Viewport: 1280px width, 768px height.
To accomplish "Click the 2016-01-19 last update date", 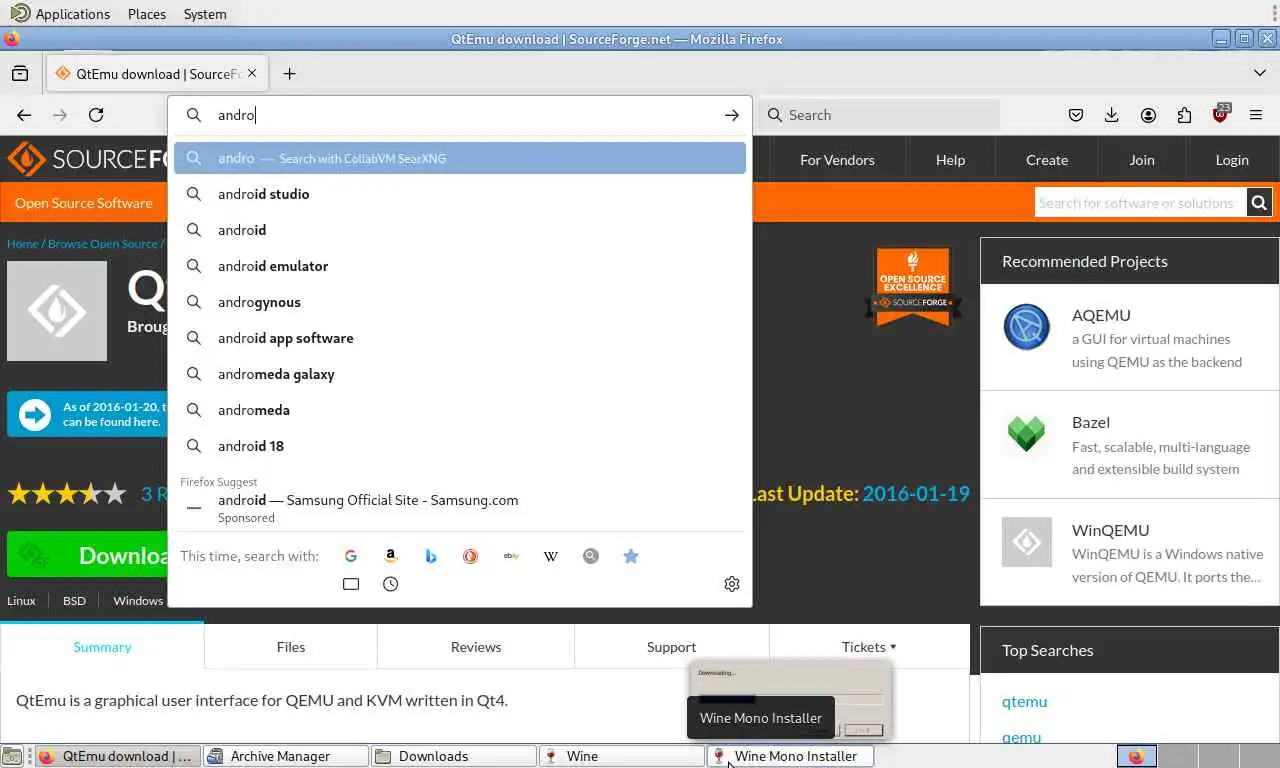I will pyautogui.click(x=916, y=493).
